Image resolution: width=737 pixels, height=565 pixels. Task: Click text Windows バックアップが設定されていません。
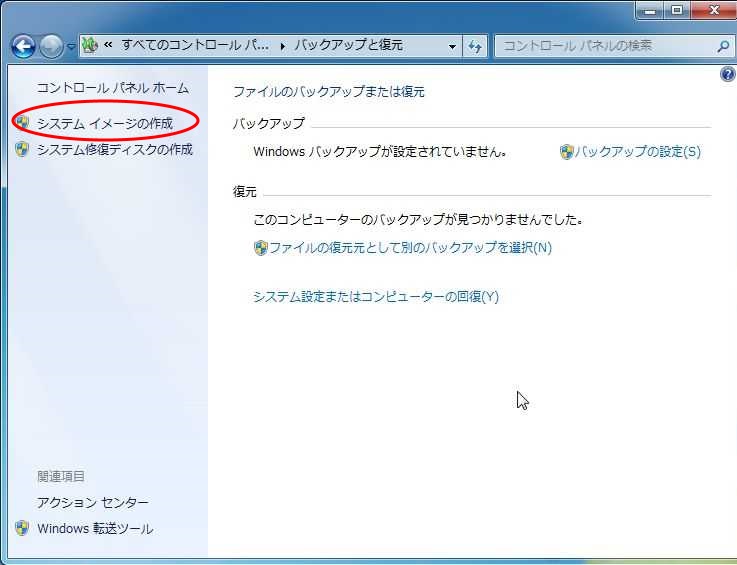click(380, 152)
